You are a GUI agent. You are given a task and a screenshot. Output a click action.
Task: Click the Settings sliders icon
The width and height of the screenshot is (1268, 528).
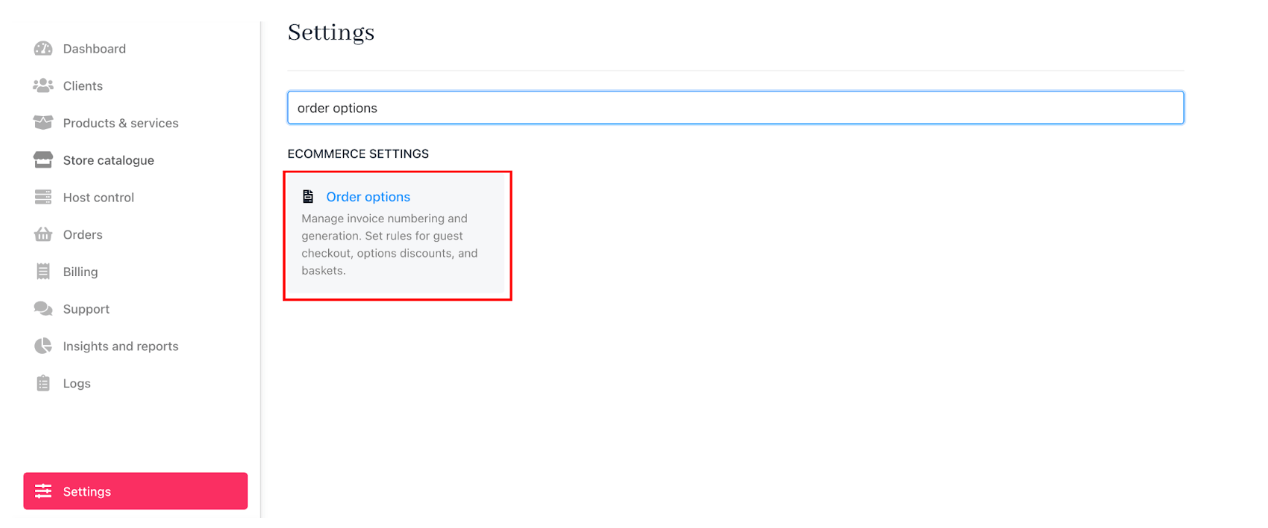43,491
